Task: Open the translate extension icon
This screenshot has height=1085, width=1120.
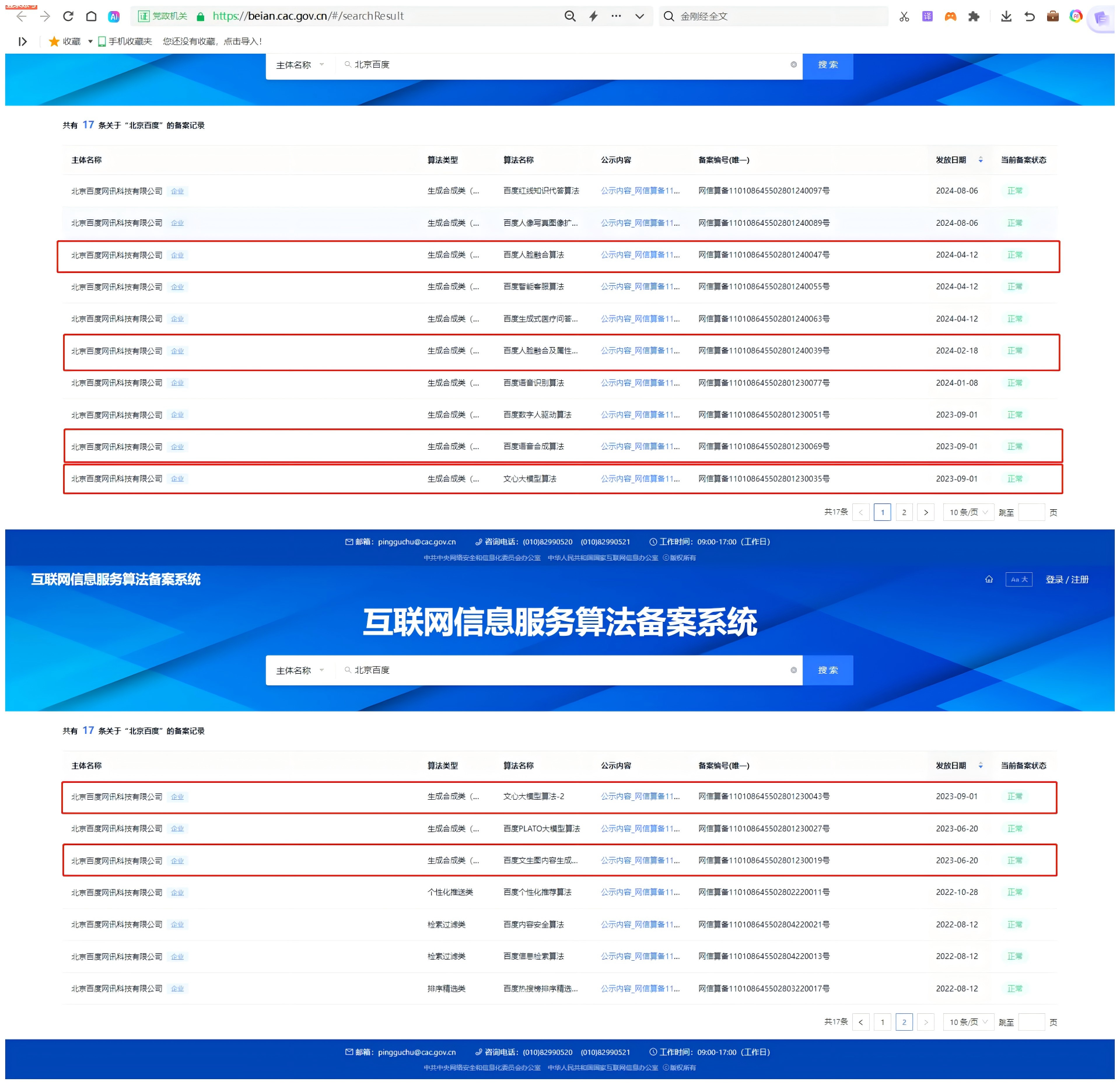Action: click(928, 16)
